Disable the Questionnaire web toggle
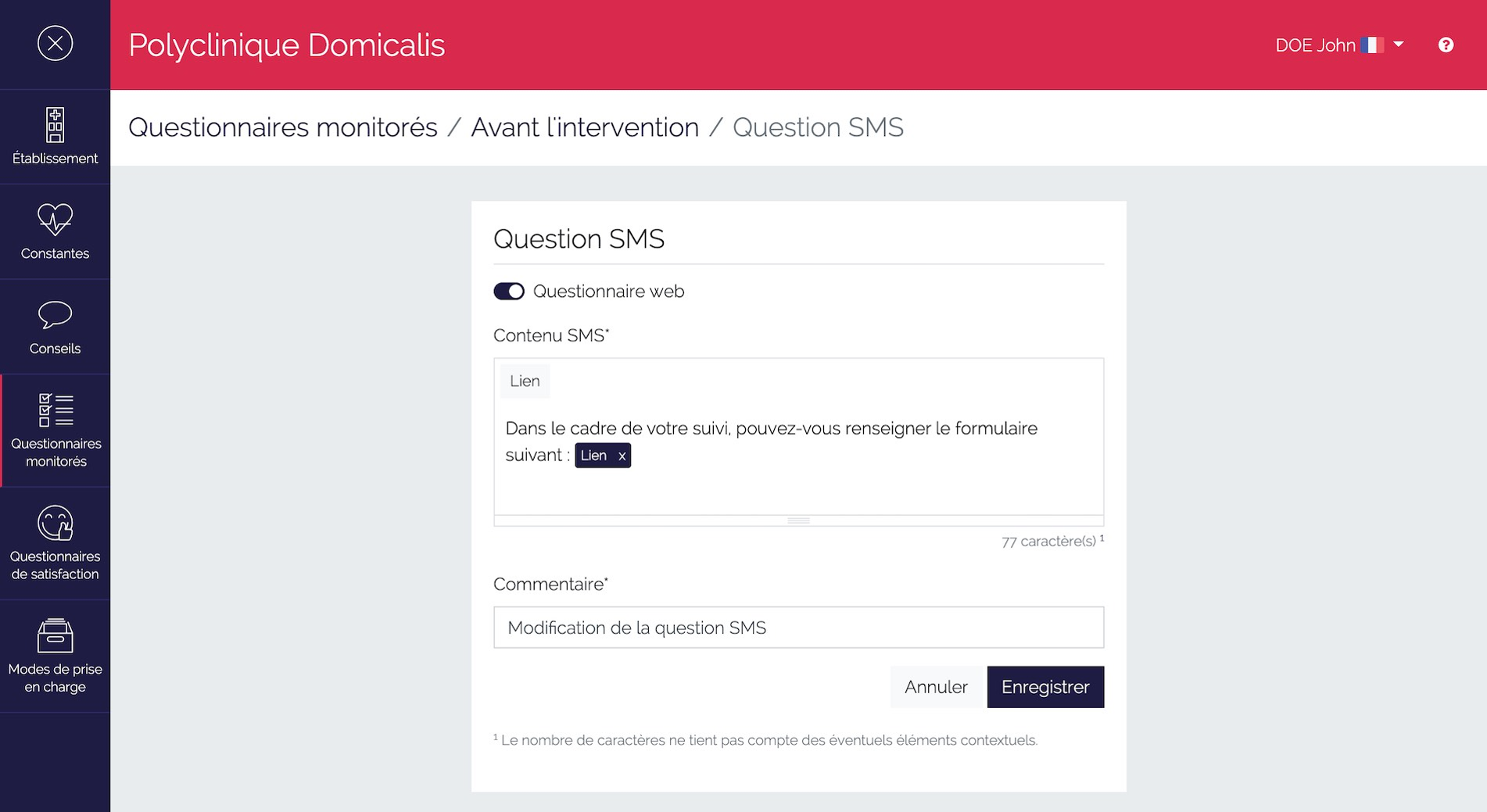 tap(508, 291)
